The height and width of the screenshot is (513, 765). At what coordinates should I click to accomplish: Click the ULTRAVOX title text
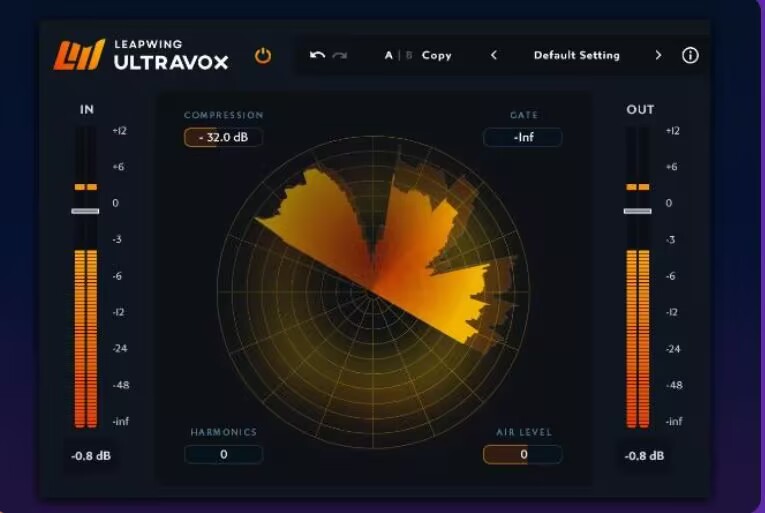coord(171,62)
